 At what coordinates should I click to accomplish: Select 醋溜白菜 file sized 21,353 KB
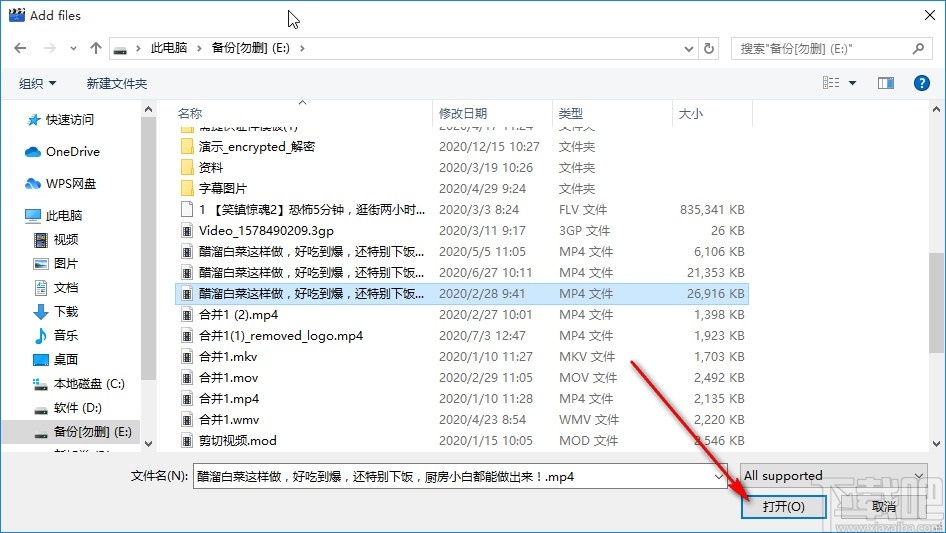coord(462,273)
